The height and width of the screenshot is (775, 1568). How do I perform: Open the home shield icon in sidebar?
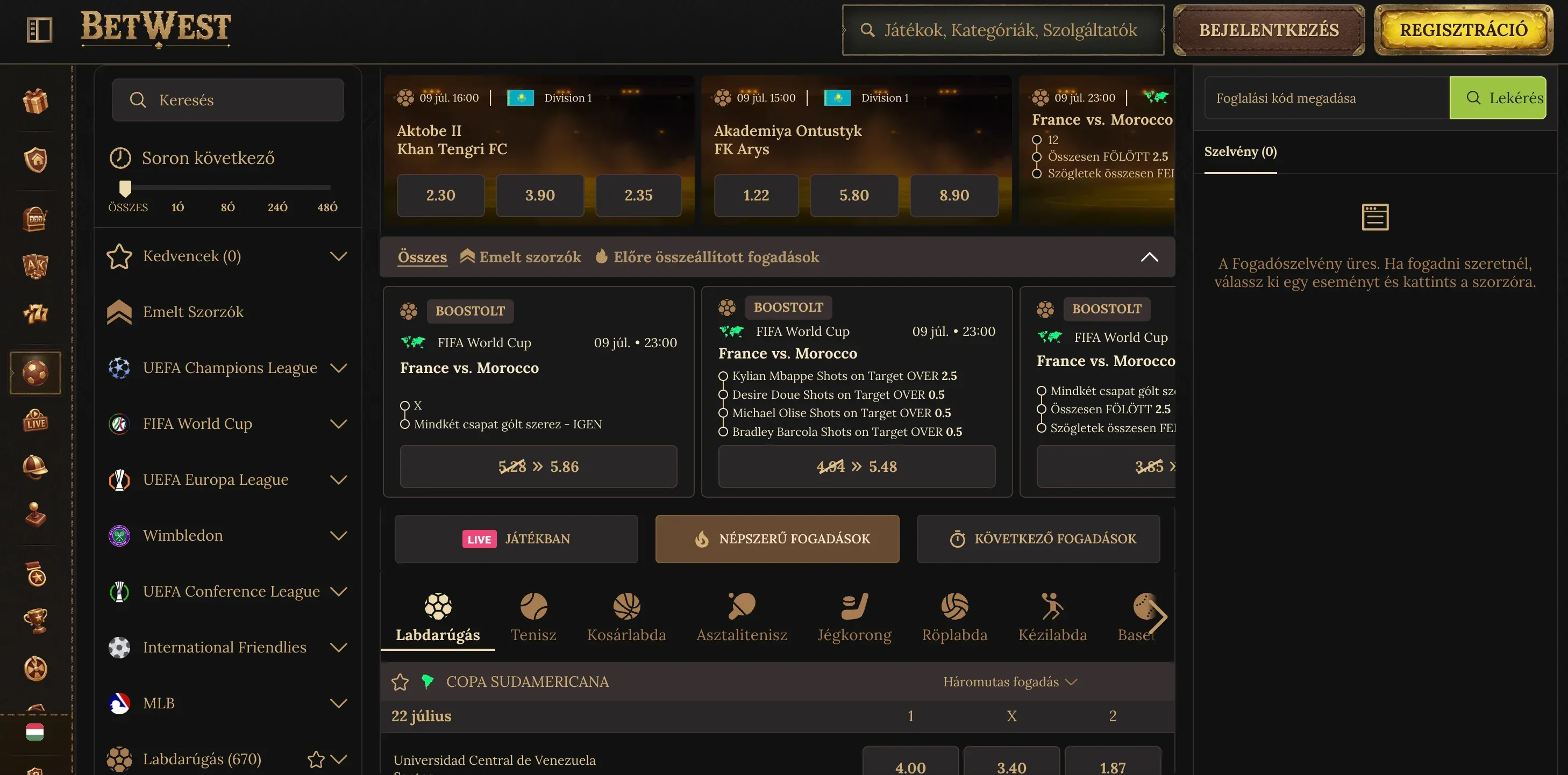(x=35, y=160)
